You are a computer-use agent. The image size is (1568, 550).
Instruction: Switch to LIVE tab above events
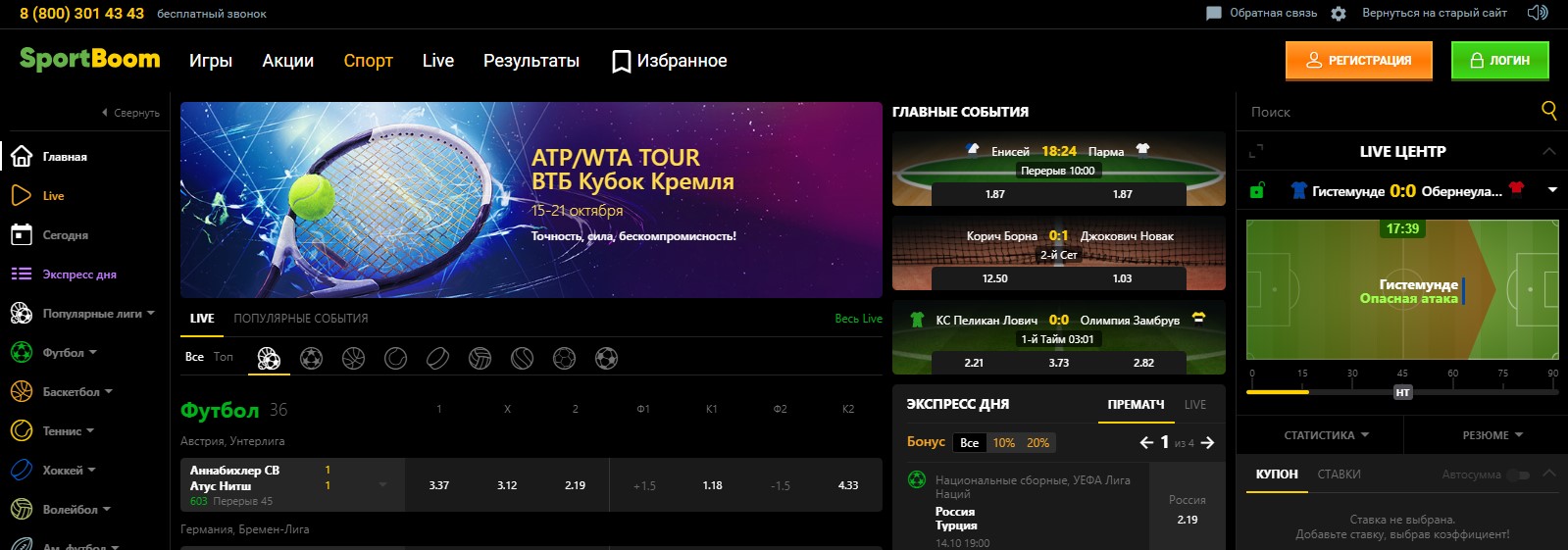(202, 319)
